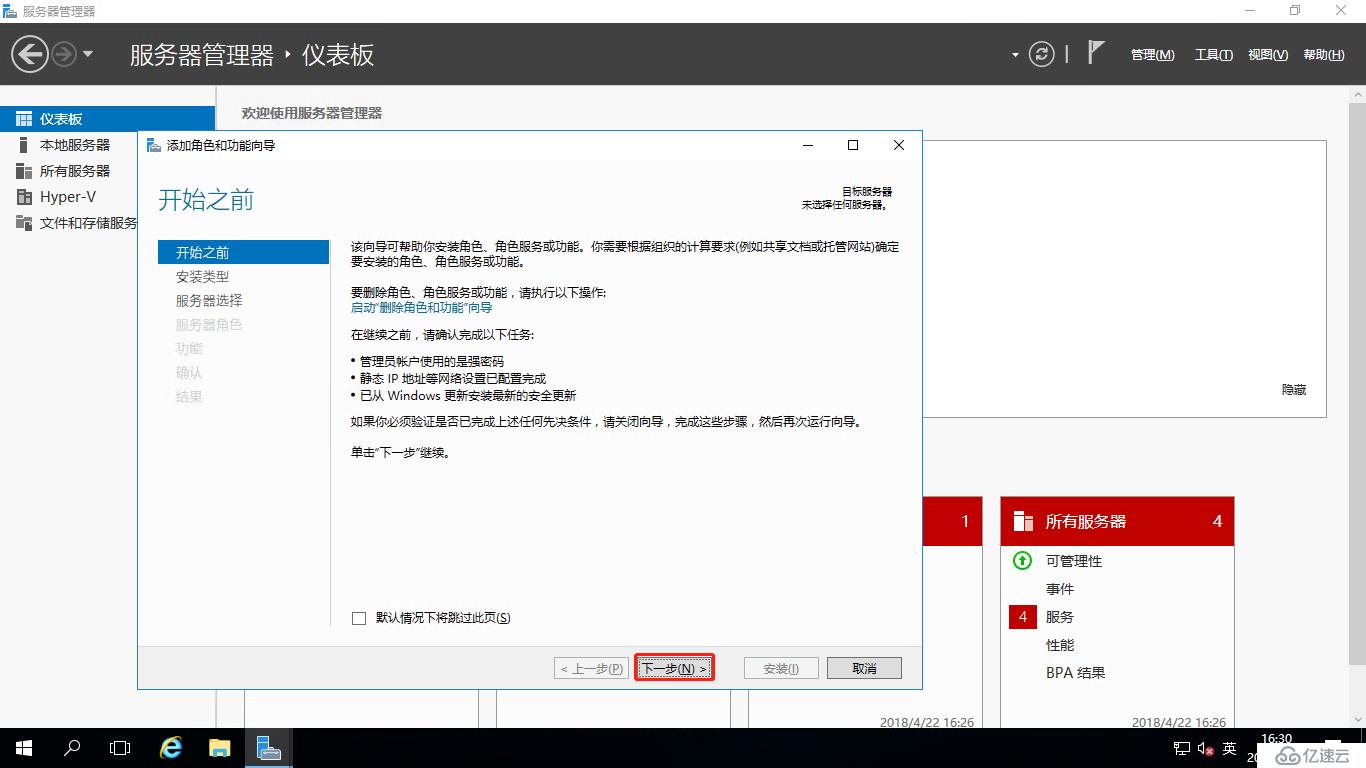Click the 下一步(N) button
This screenshot has height=768, width=1366.
pos(674,668)
